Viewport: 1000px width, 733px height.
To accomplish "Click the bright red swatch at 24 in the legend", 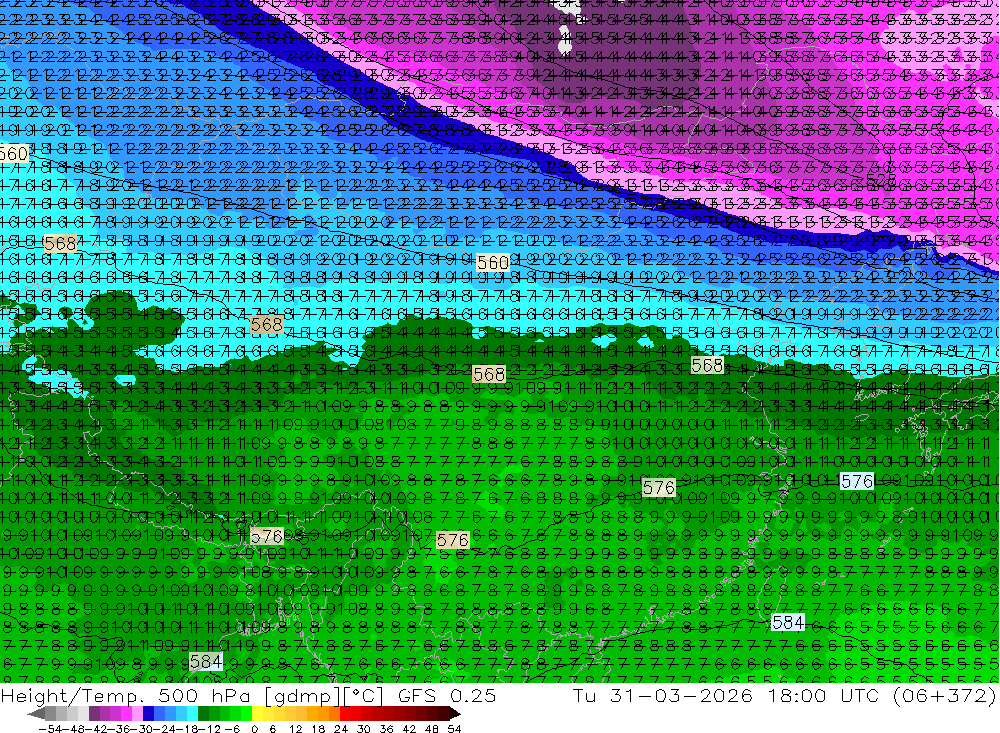I will [345, 714].
